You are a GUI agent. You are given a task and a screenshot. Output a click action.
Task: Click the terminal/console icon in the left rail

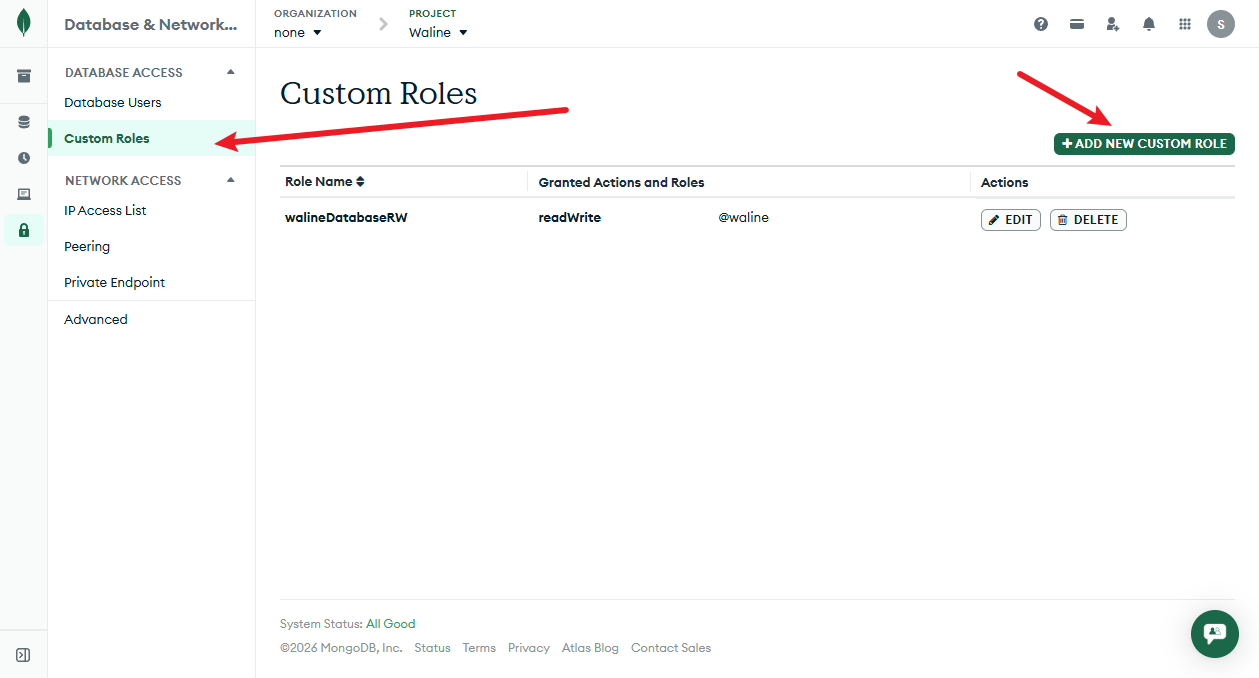point(22,194)
